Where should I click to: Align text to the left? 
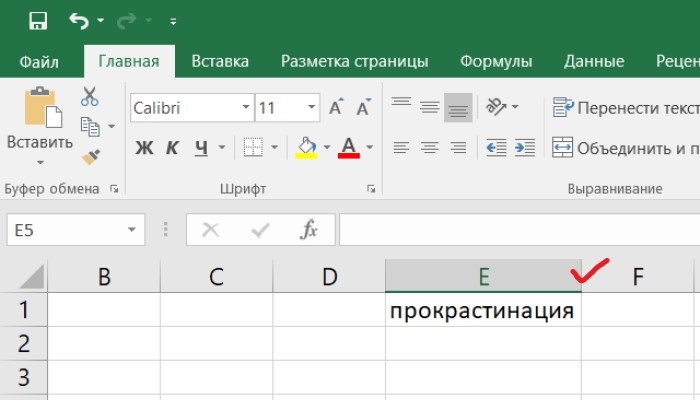(x=401, y=147)
